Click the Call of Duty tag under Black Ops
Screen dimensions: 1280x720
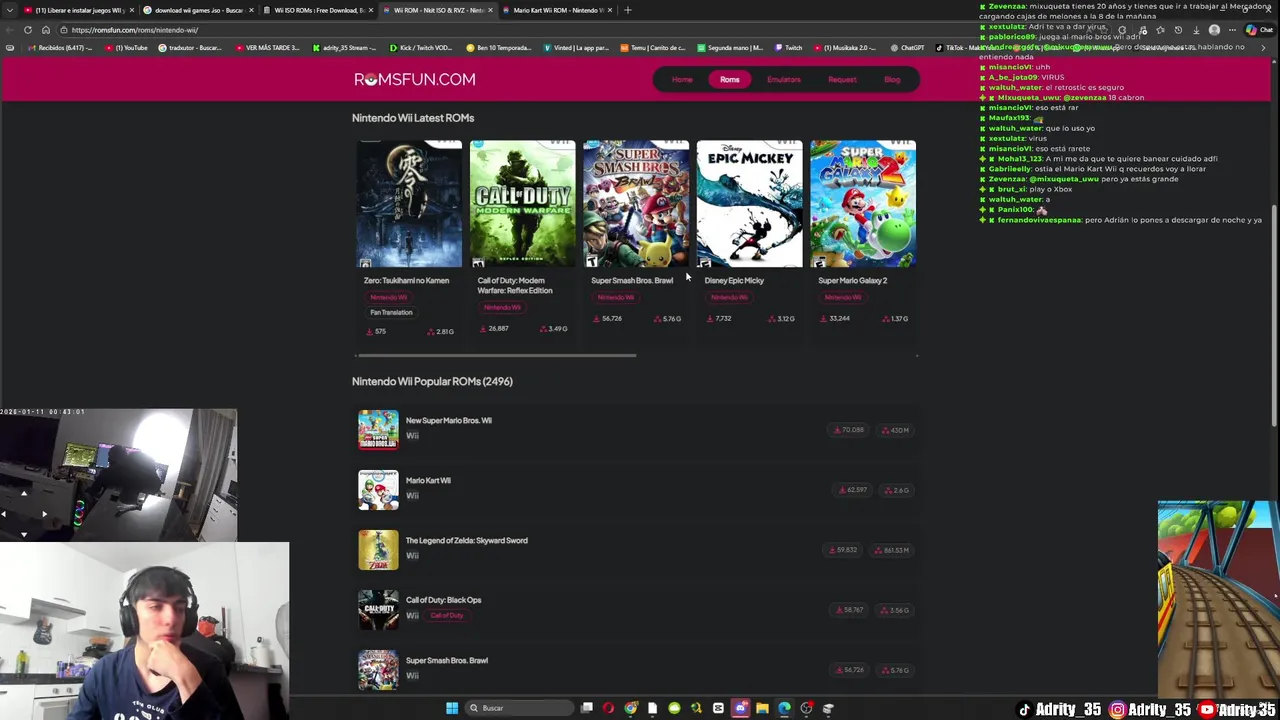[447, 615]
